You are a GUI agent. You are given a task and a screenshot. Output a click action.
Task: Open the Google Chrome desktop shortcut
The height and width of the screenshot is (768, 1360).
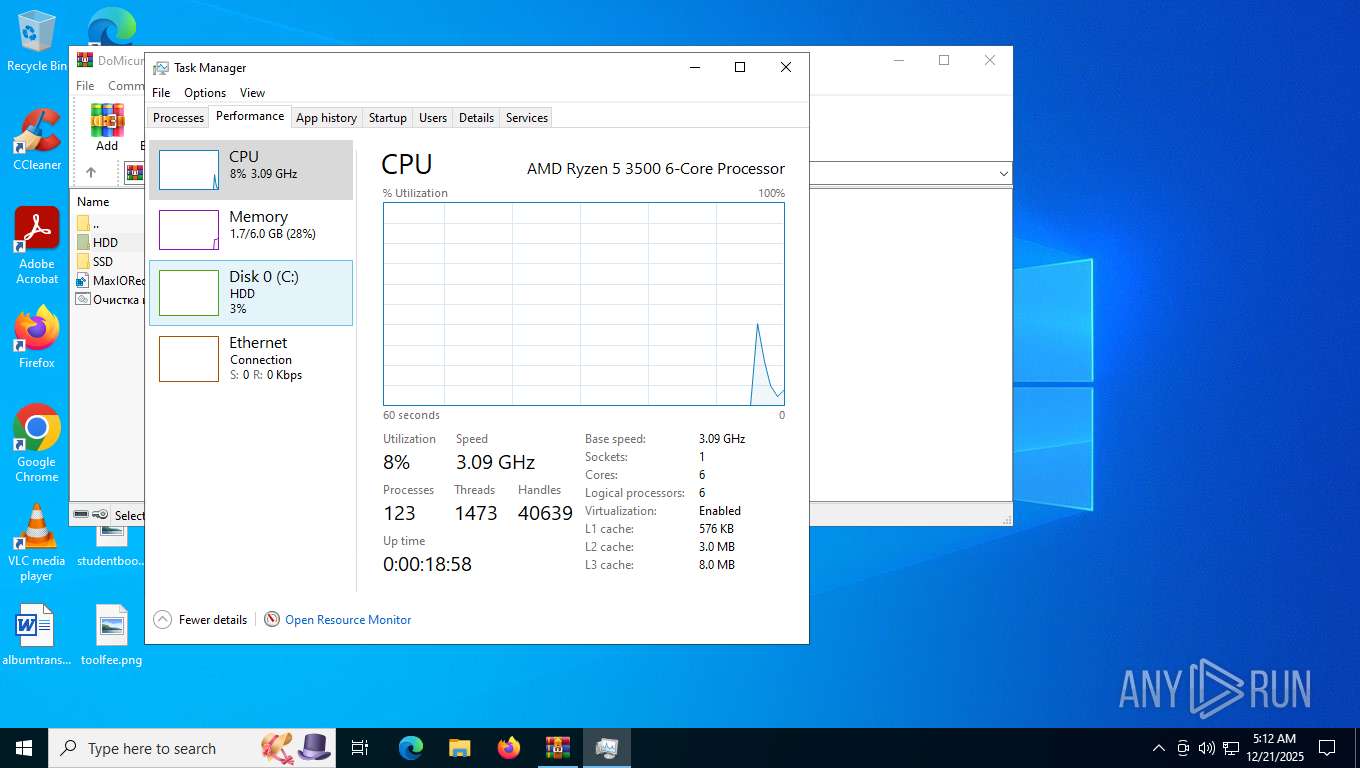pos(37,443)
